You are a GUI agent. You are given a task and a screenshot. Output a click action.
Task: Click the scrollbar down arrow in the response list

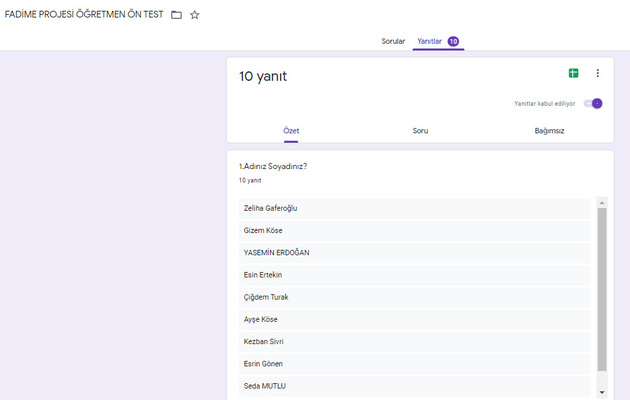(x=602, y=393)
